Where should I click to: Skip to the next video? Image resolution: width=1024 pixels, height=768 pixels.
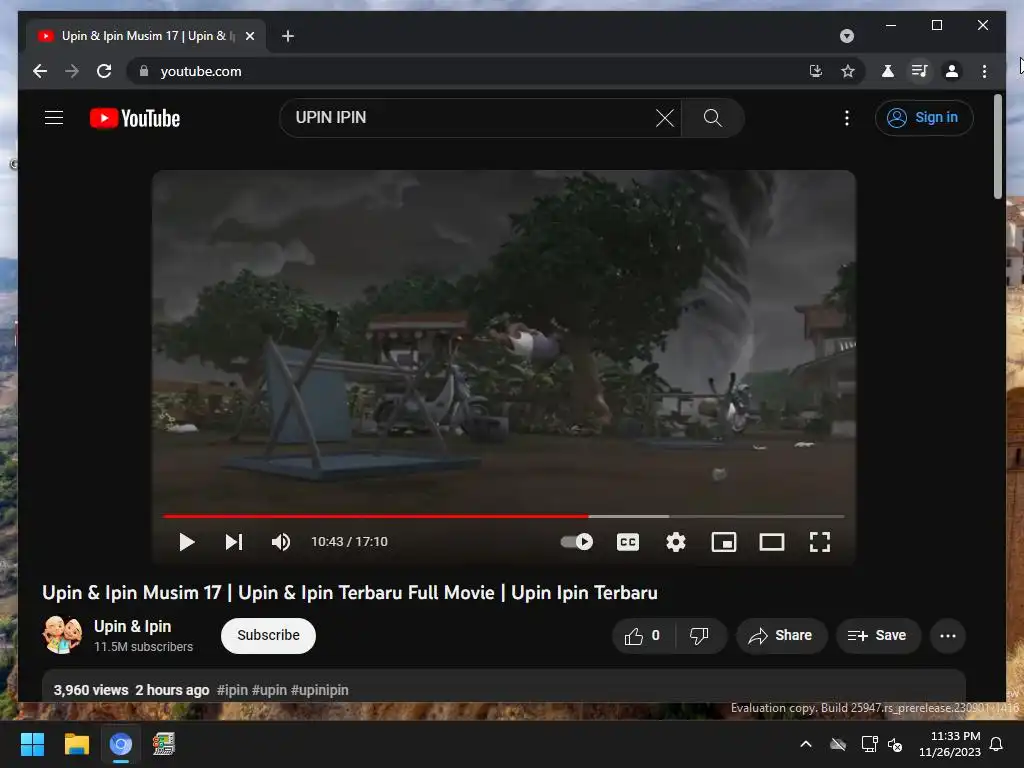[234, 542]
